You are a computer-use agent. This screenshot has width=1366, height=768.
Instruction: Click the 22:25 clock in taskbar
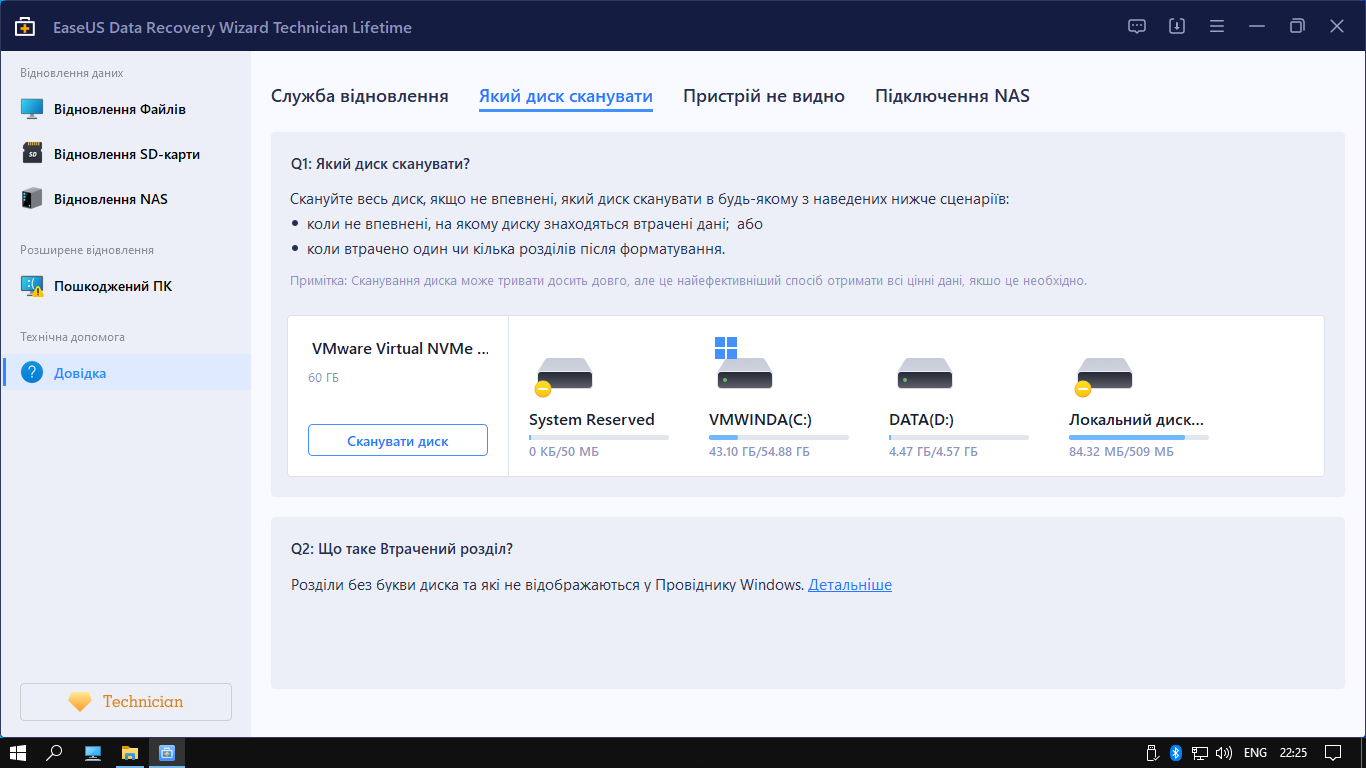point(1293,753)
